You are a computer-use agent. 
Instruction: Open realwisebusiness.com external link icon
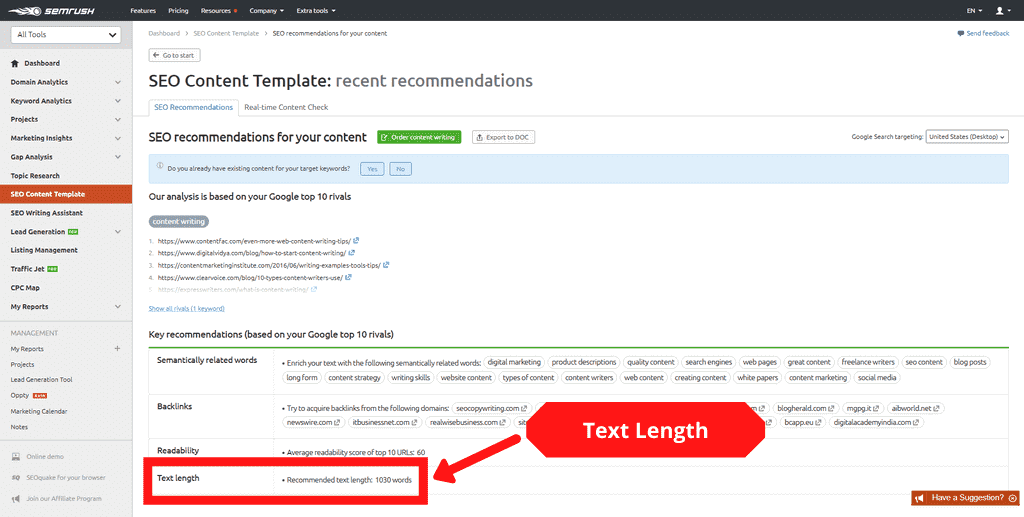pos(504,422)
